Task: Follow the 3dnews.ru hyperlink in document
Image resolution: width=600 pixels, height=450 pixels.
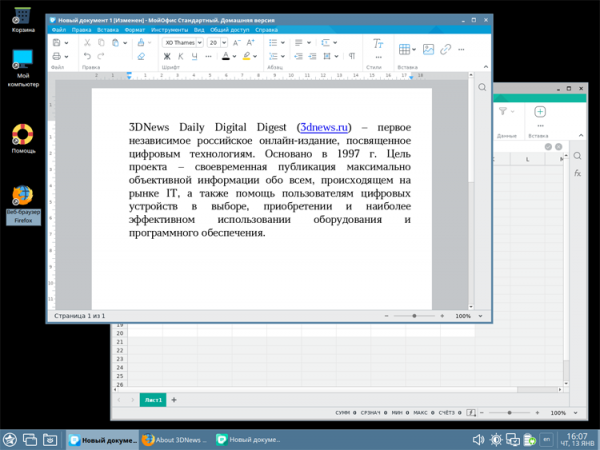Action: click(x=324, y=127)
